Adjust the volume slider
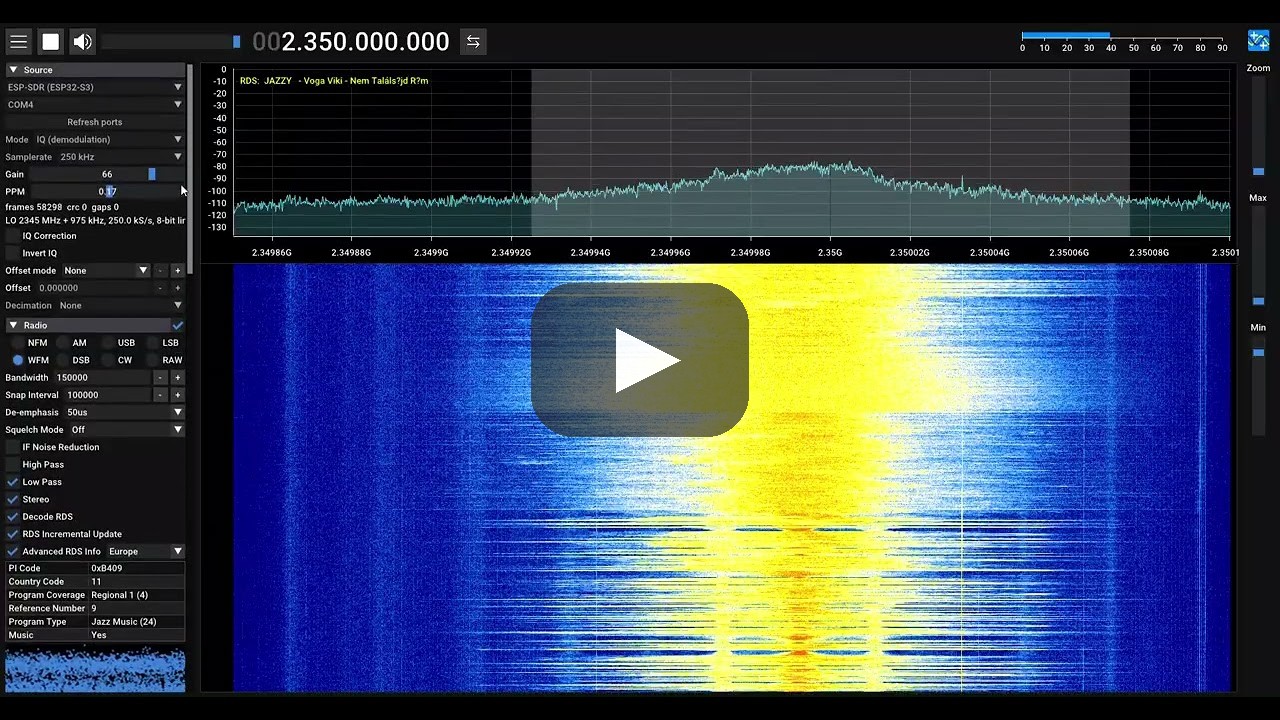1280x720 pixels. coord(170,41)
